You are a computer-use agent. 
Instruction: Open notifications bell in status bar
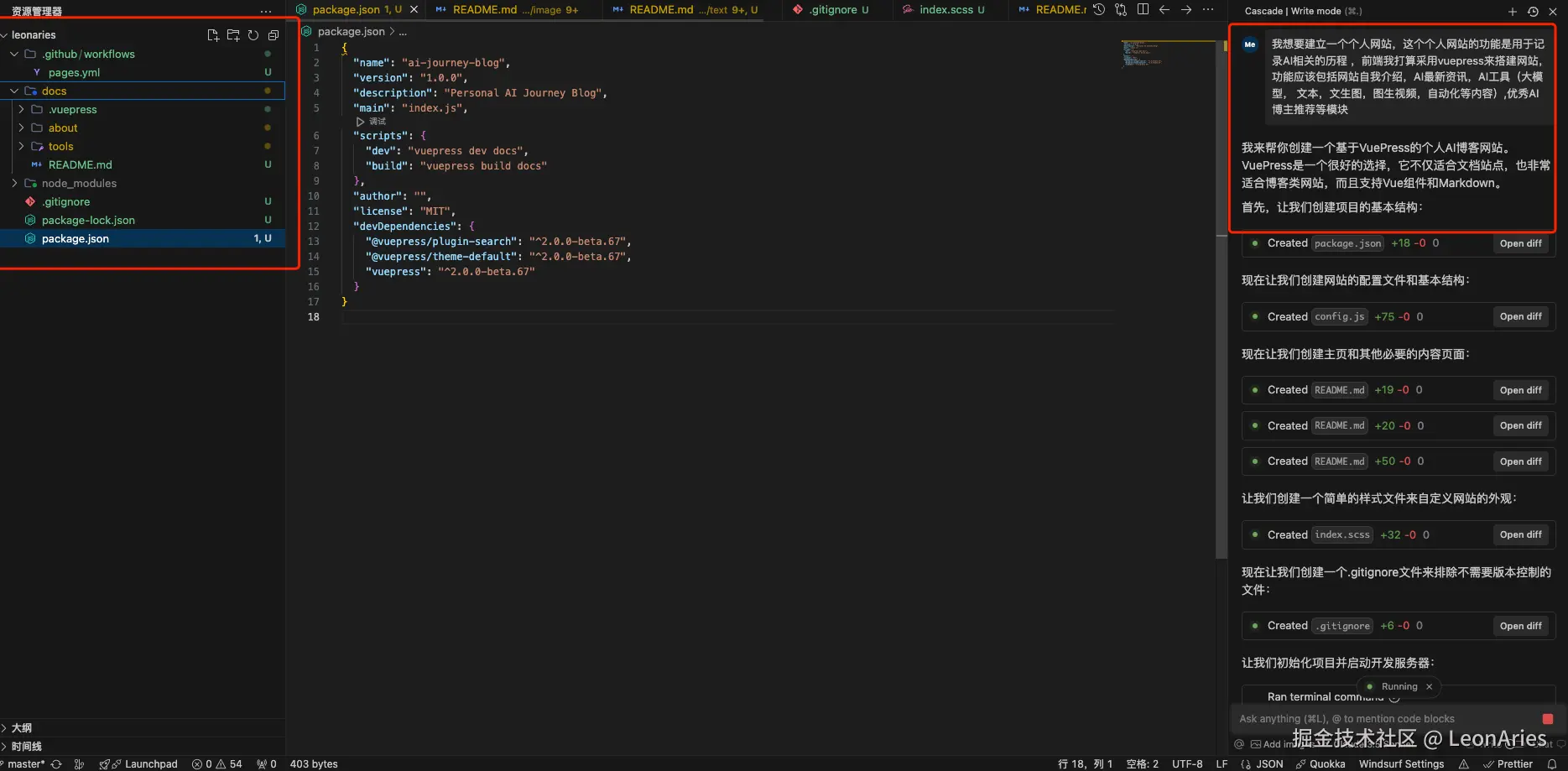coord(1552,764)
